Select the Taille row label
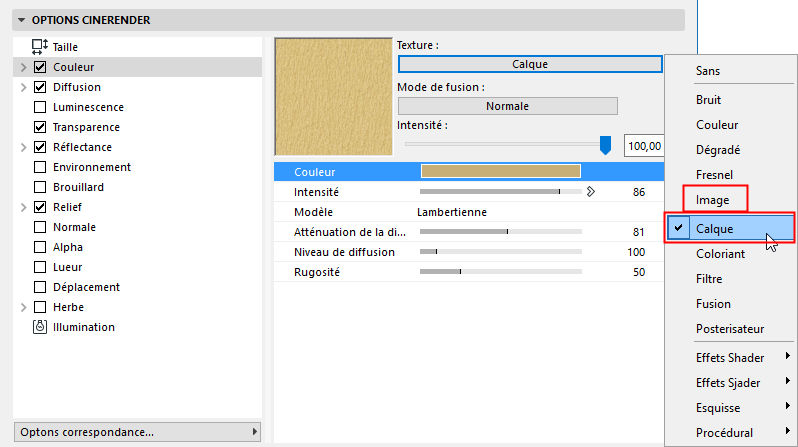 click(x=65, y=47)
